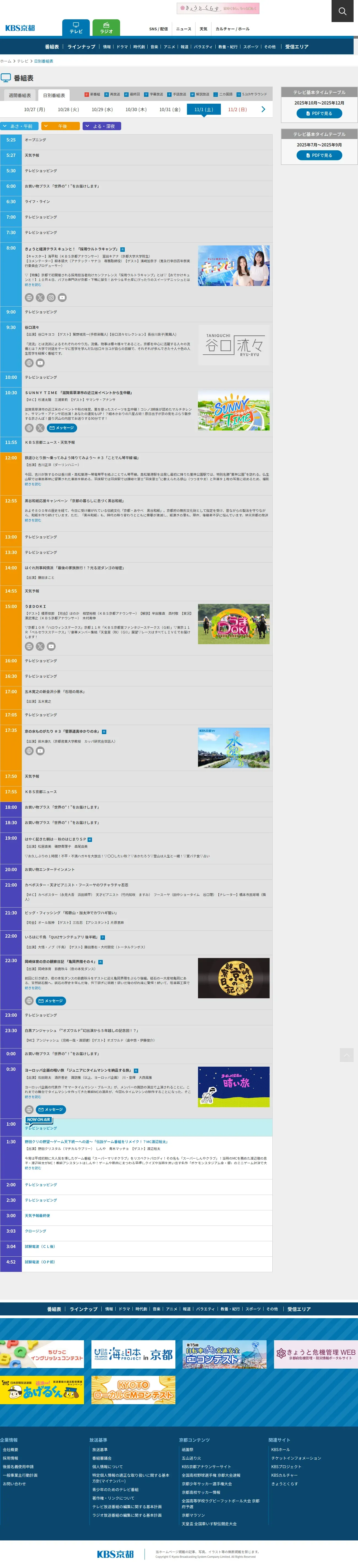Open うまDOKI program thumbnail
This screenshot has width=358, height=1568.
tap(234, 624)
